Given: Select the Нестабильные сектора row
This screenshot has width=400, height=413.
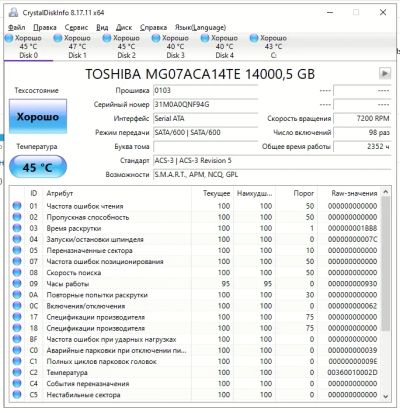Looking at the screenshot, I should tap(195, 395).
